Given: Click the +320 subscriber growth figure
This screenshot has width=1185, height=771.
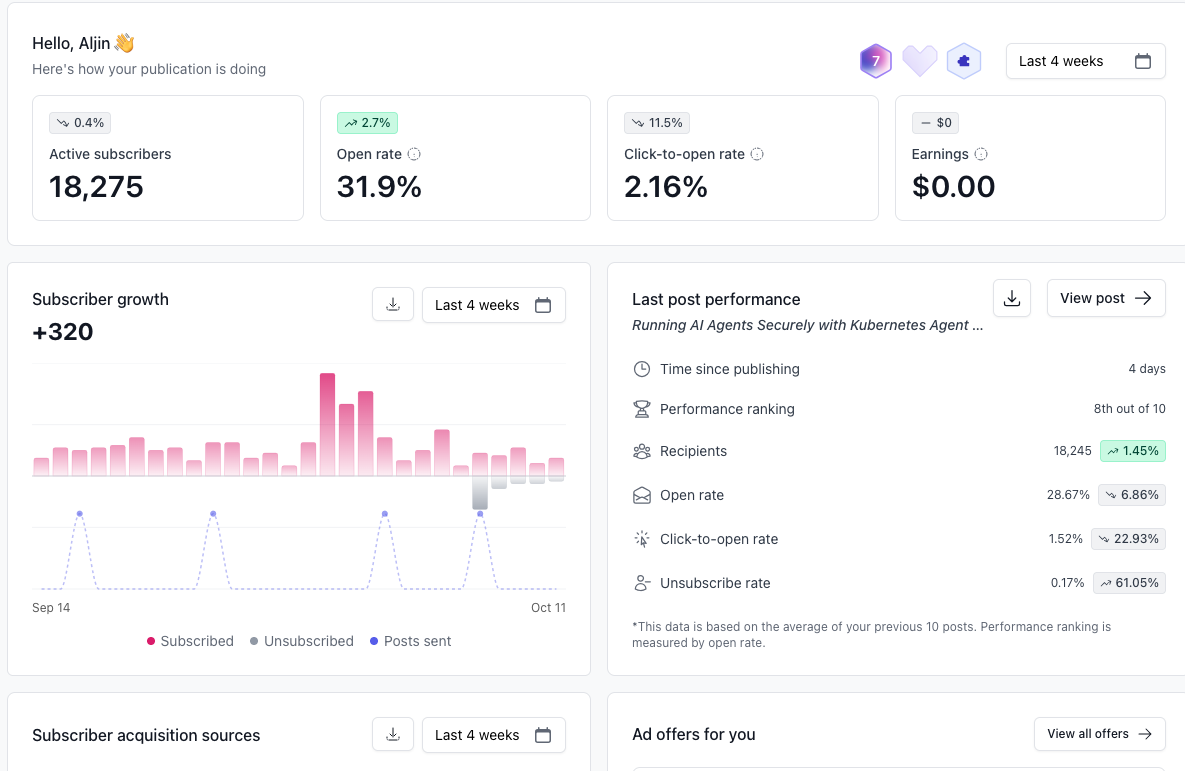Looking at the screenshot, I should 63,332.
